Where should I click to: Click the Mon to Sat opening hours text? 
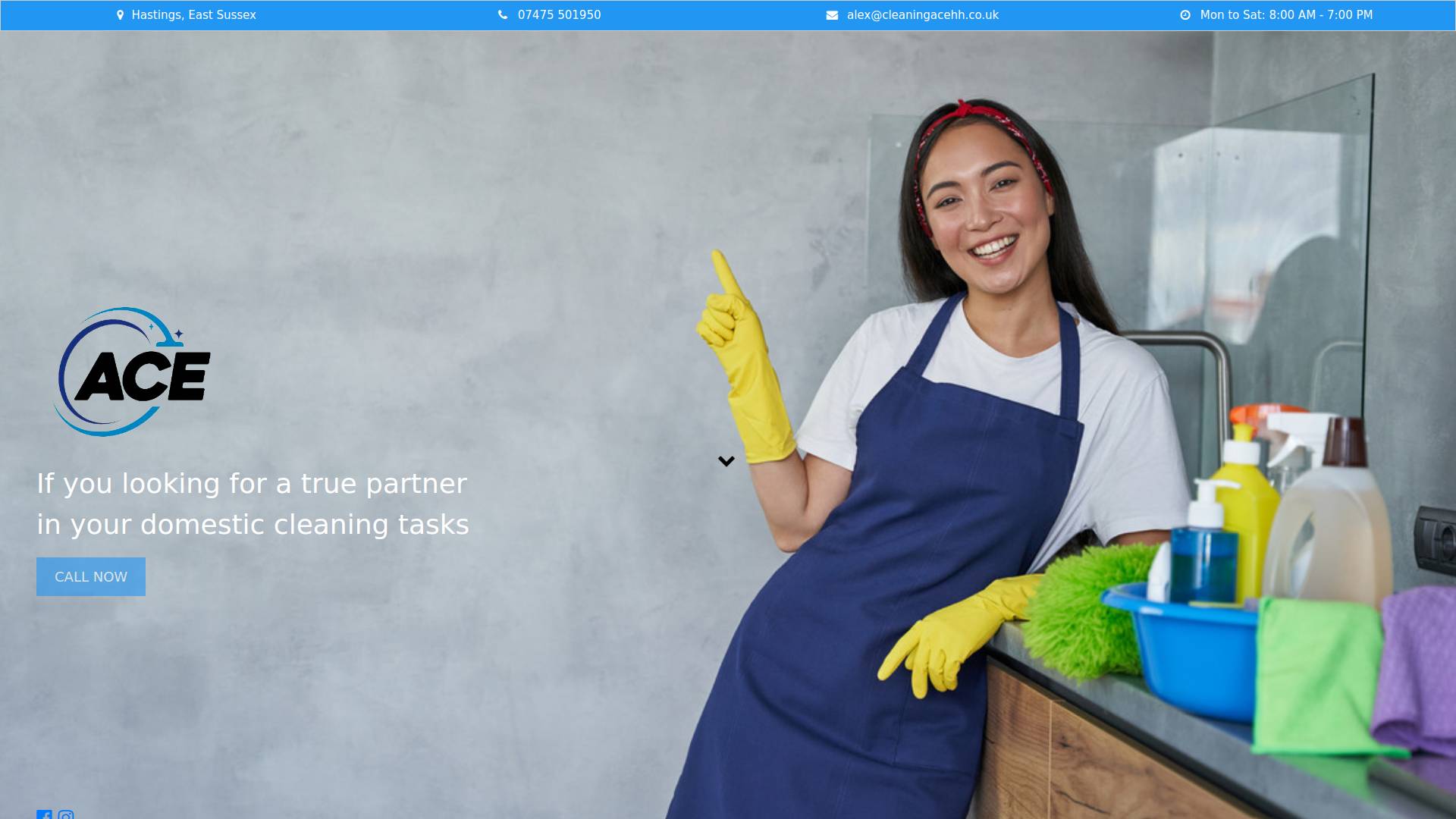1286,15
